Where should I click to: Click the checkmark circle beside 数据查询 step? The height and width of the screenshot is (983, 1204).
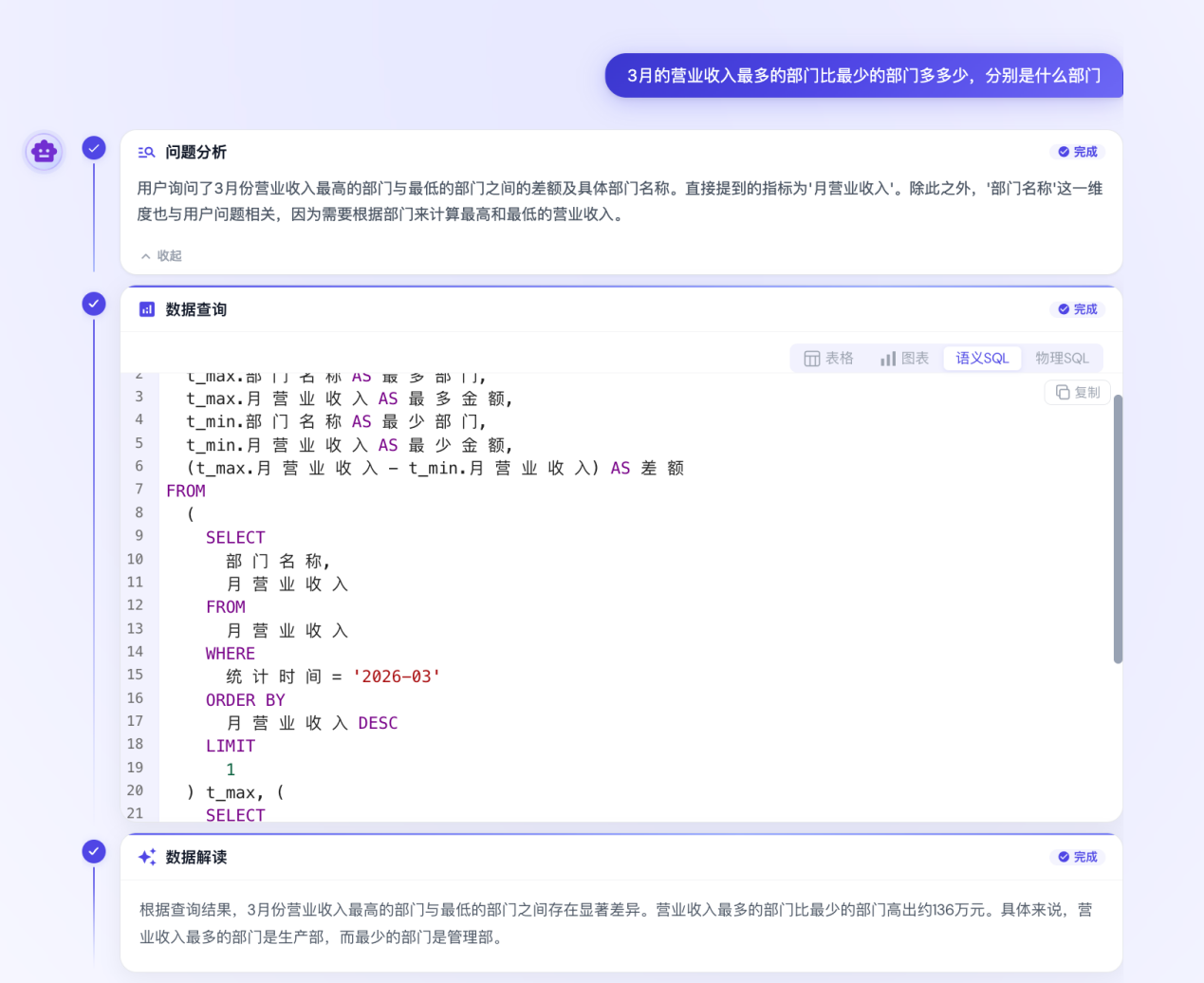click(94, 304)
